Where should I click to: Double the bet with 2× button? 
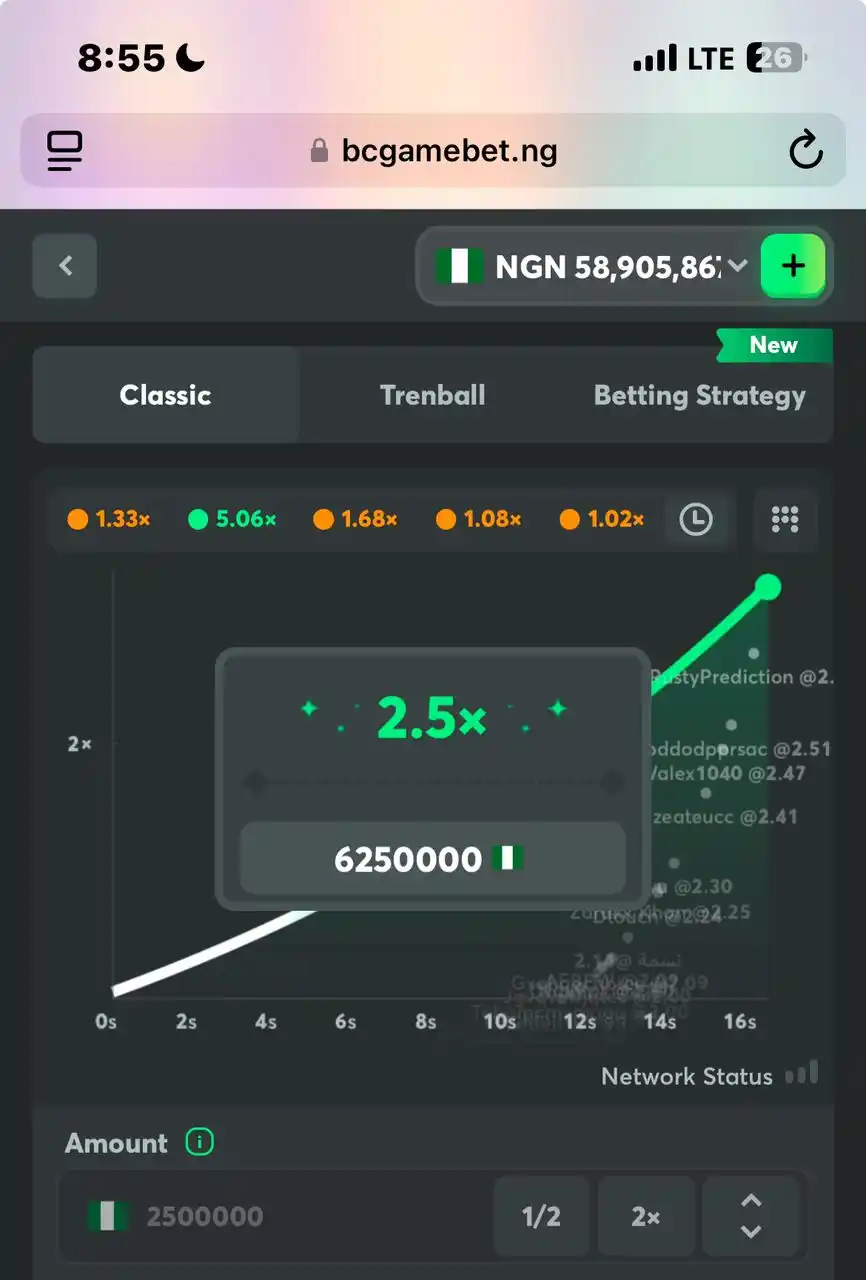(x=646, y=1216)
